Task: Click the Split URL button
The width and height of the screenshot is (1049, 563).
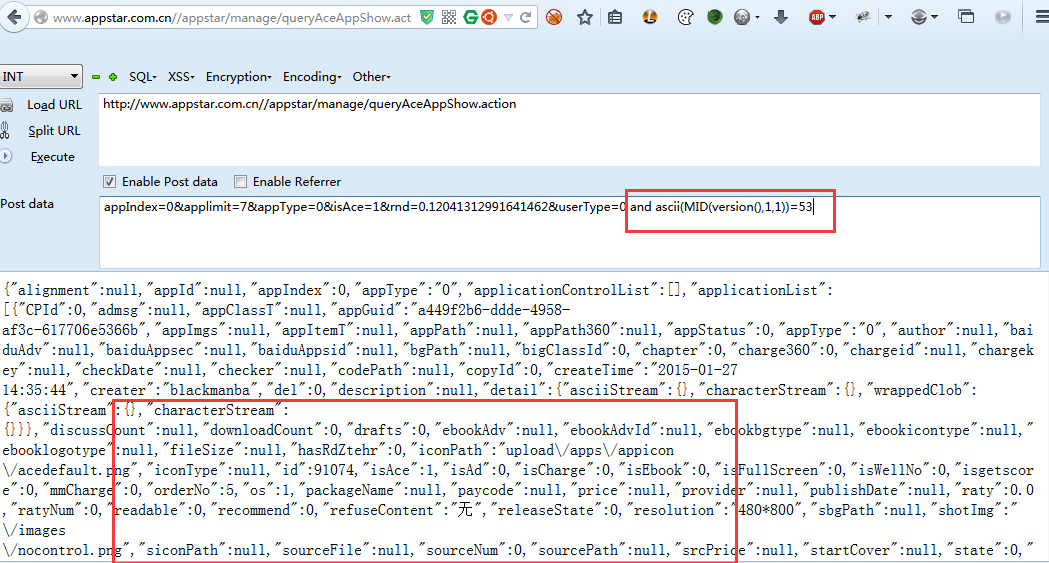Action: coord(54,131)
